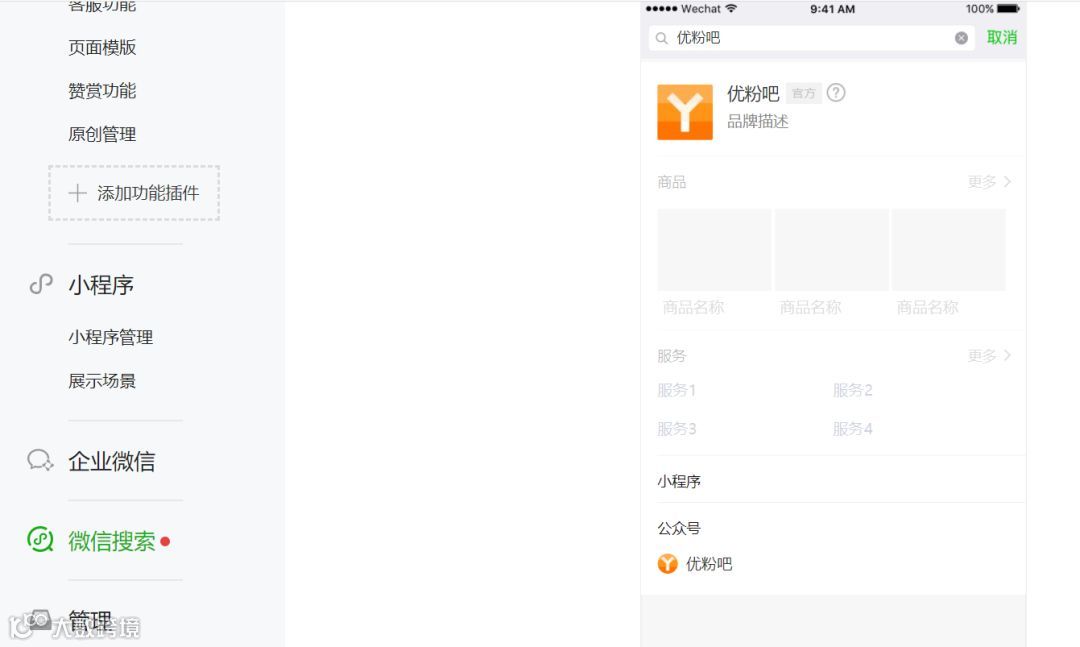The width and height of the screenshot is (1080, 647).
Task: Open 原创管理 in the sidebar
Action: click(102, 134)
